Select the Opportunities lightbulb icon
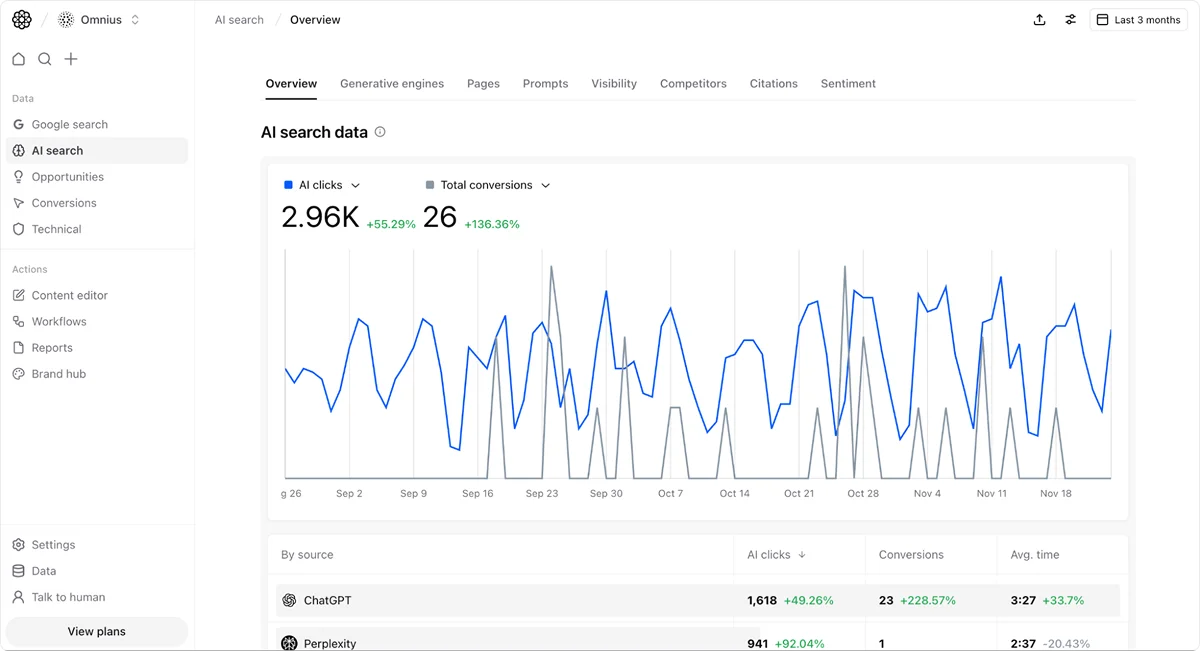 tap(20, 176)
